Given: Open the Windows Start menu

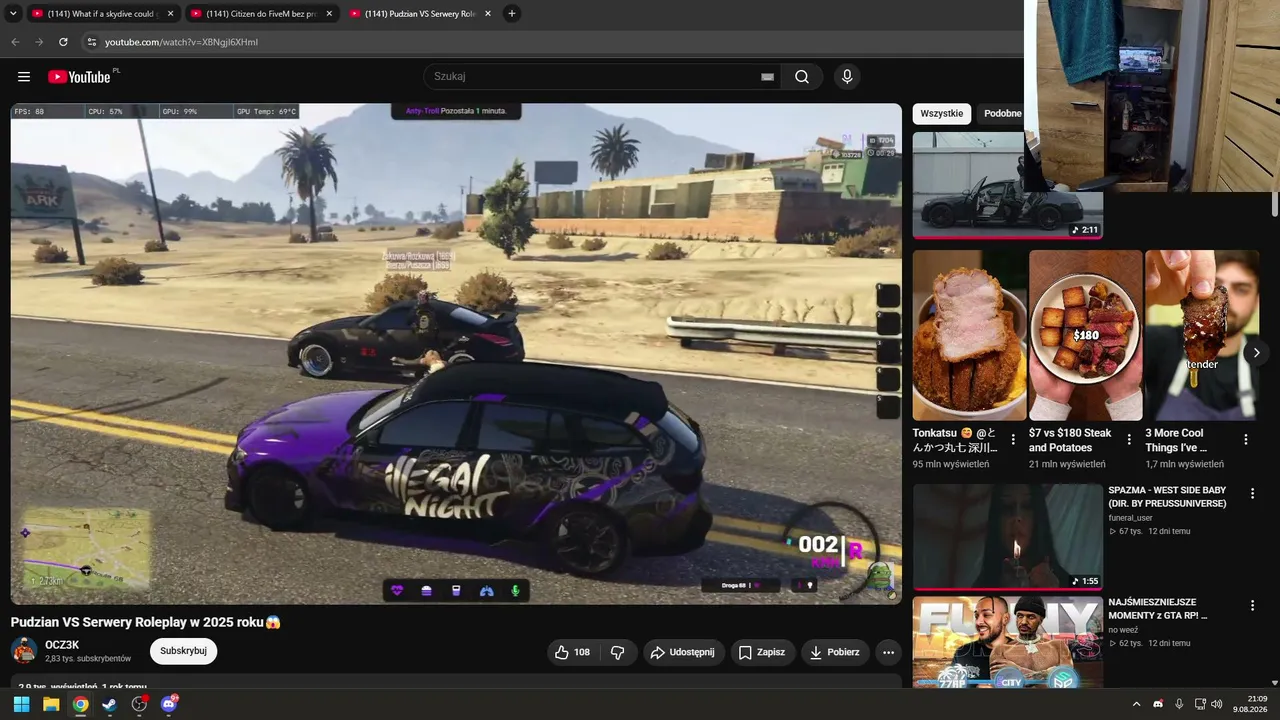Looking at the screenshot, I should [x=21, y=704].
